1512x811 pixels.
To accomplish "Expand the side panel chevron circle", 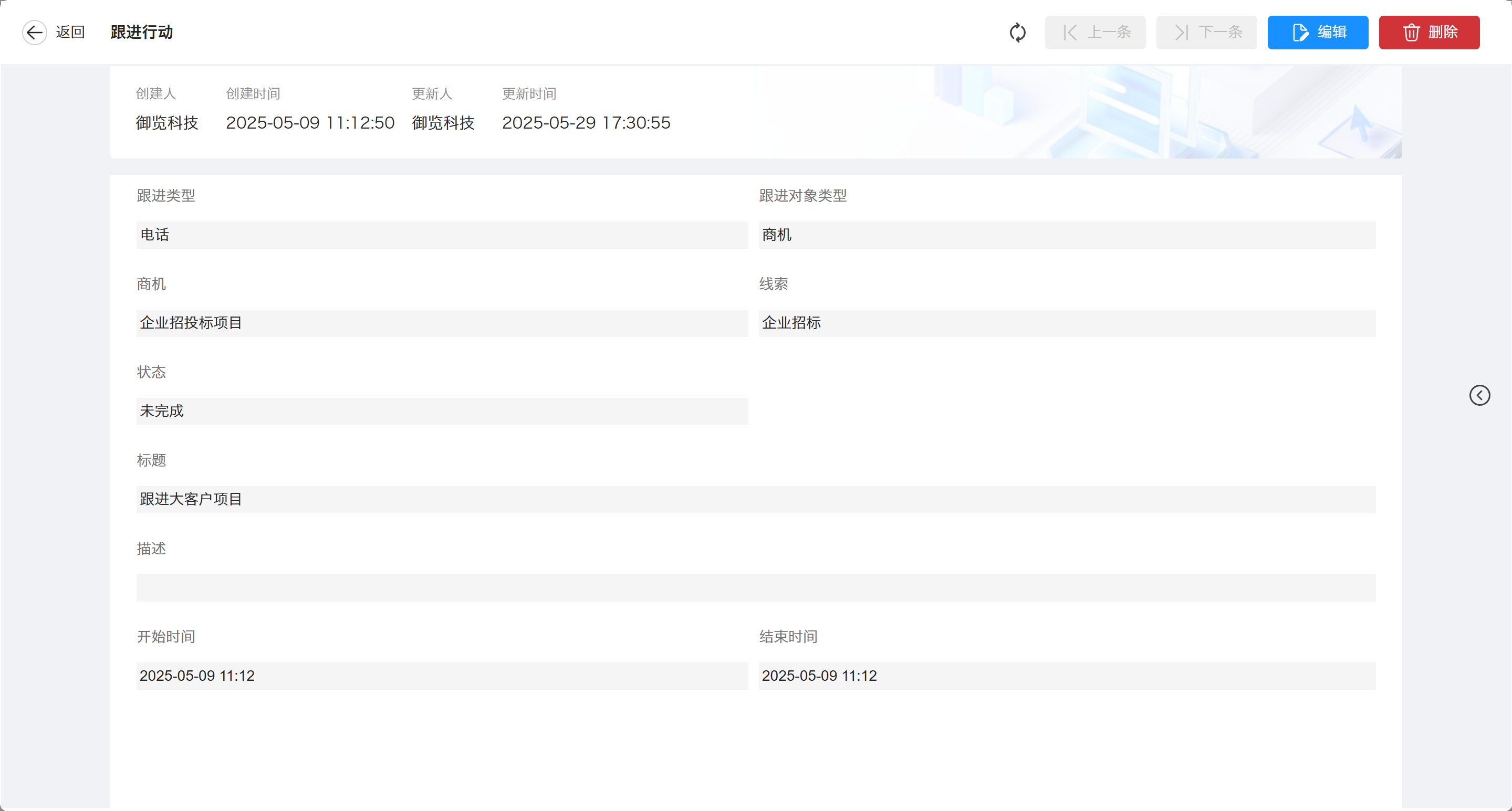I will 1480,395.
